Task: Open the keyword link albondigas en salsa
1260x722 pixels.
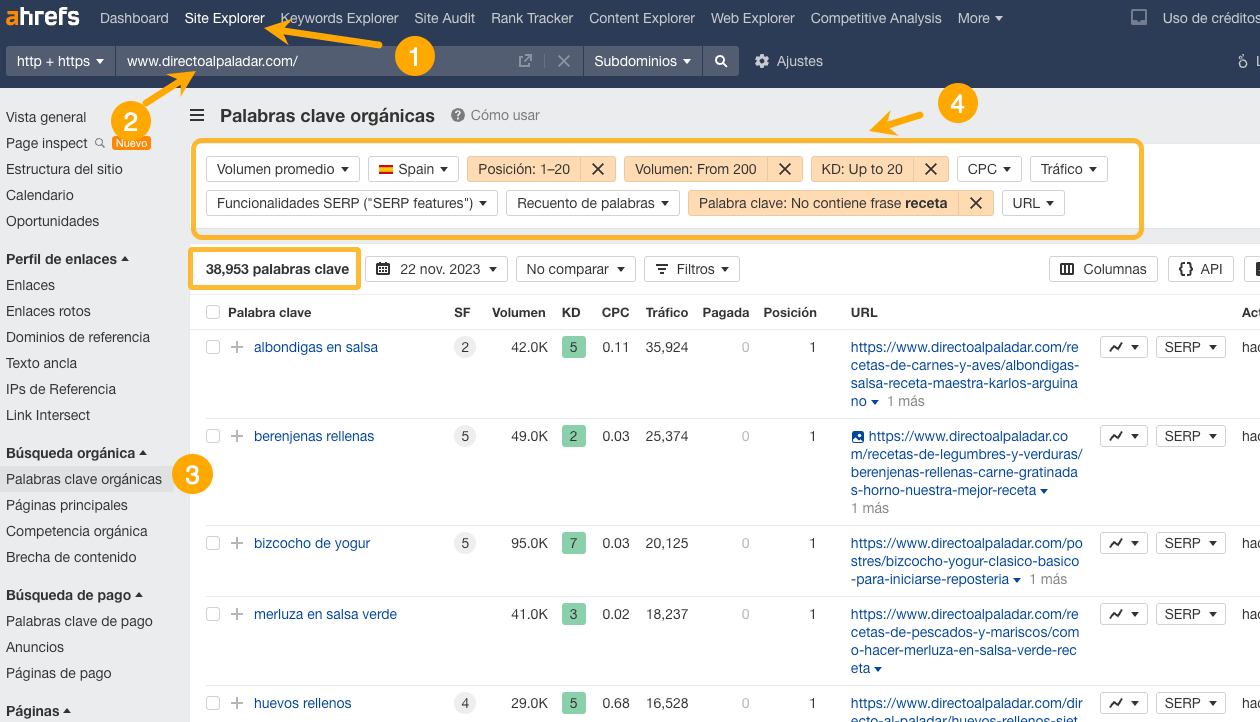Action: click(318, 346)
